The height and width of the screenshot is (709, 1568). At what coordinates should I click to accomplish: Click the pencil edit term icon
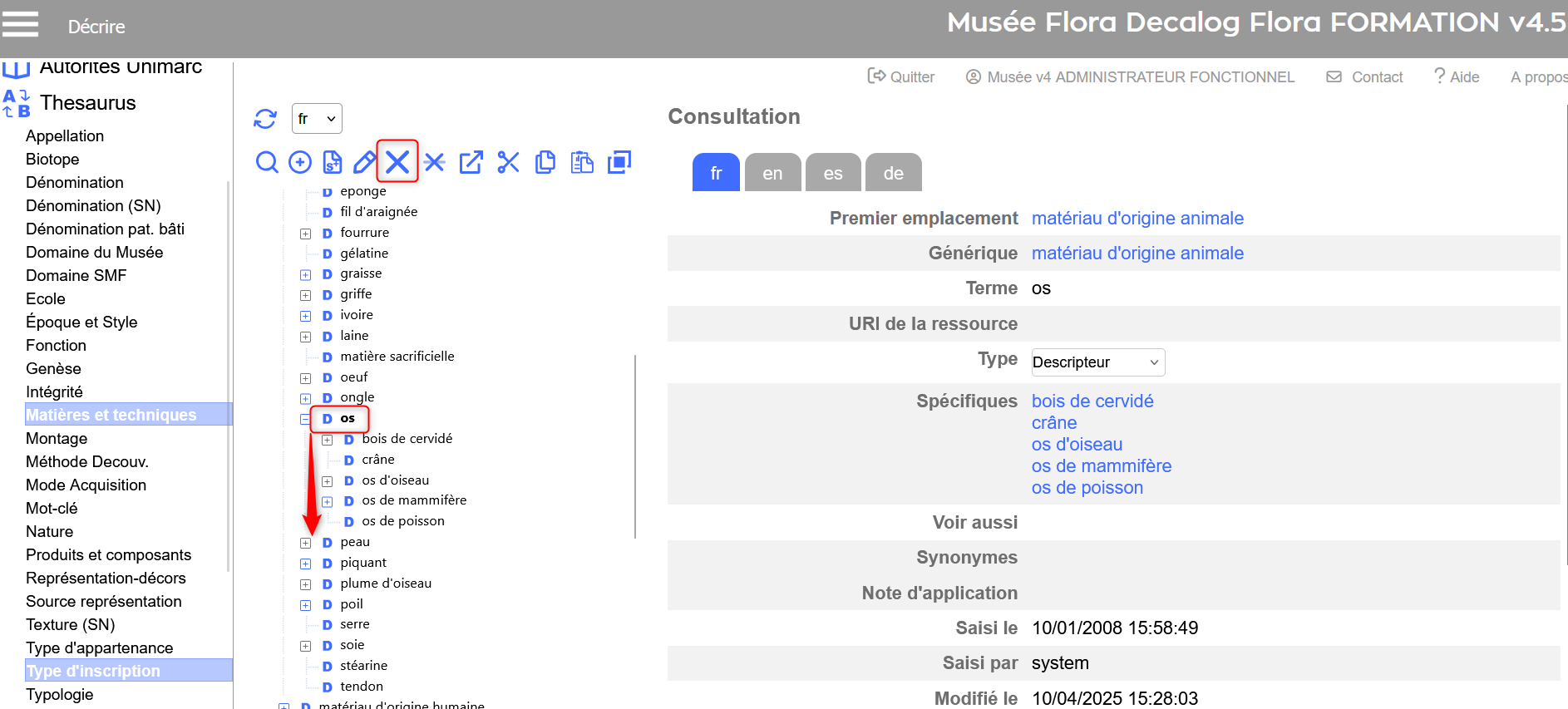point(364,162)
